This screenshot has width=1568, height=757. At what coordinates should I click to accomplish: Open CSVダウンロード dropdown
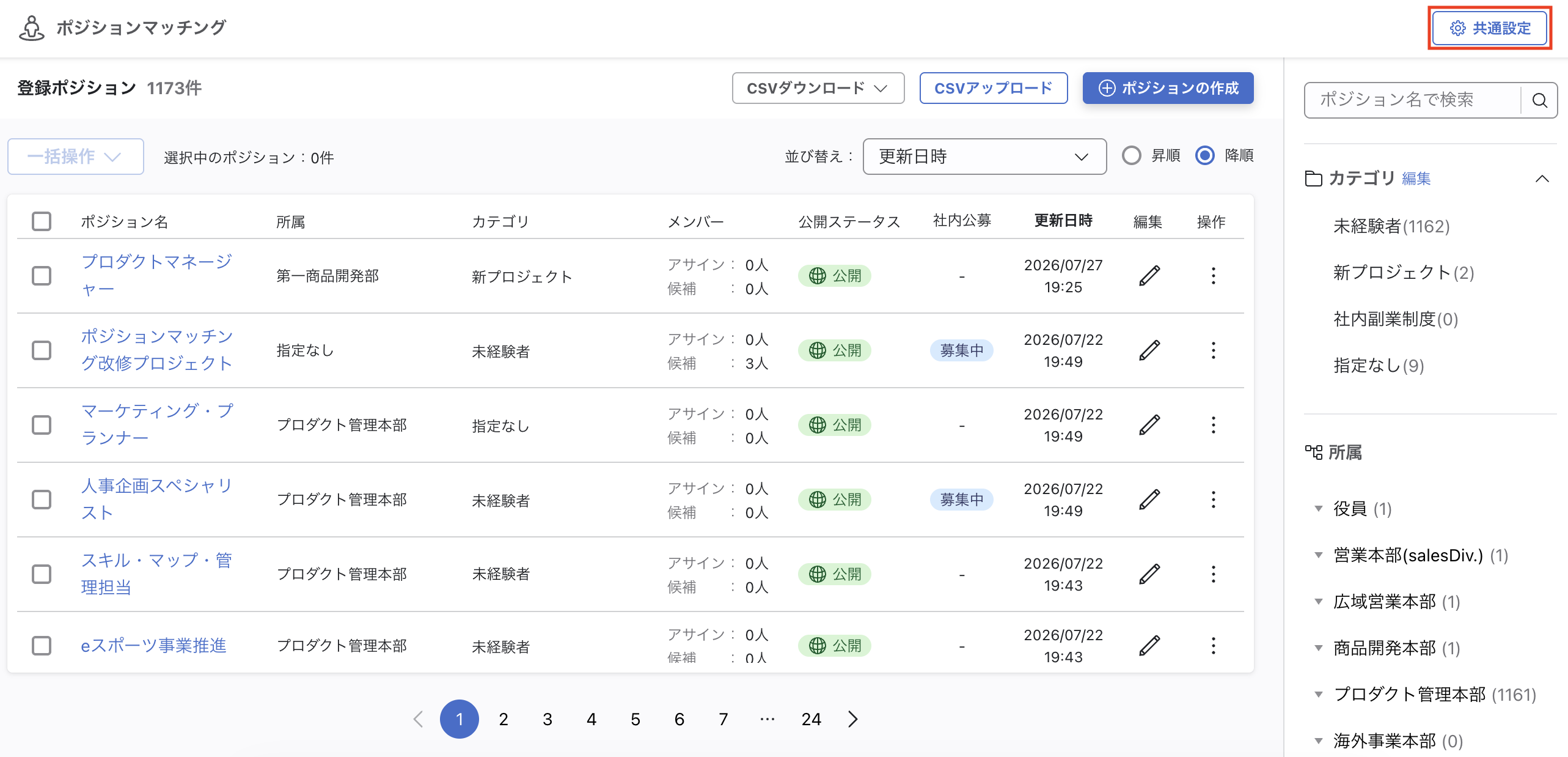[818, 88]
